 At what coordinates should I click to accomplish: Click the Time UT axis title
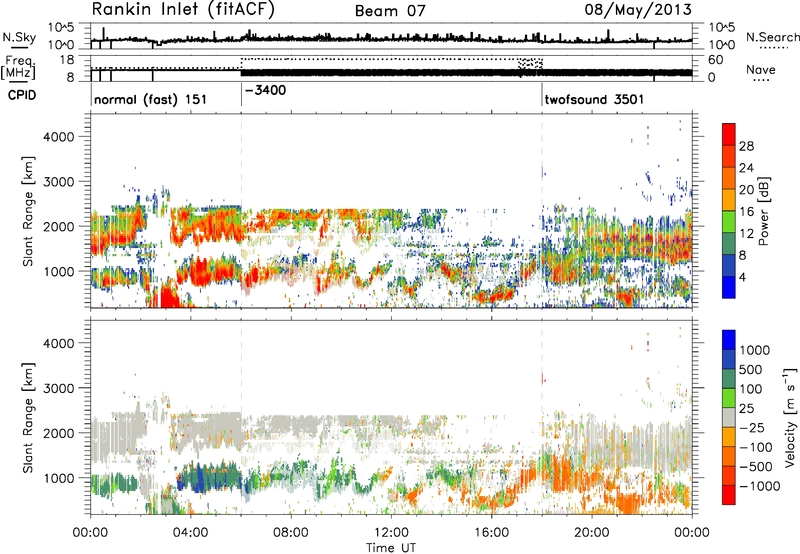coord(391,548)
